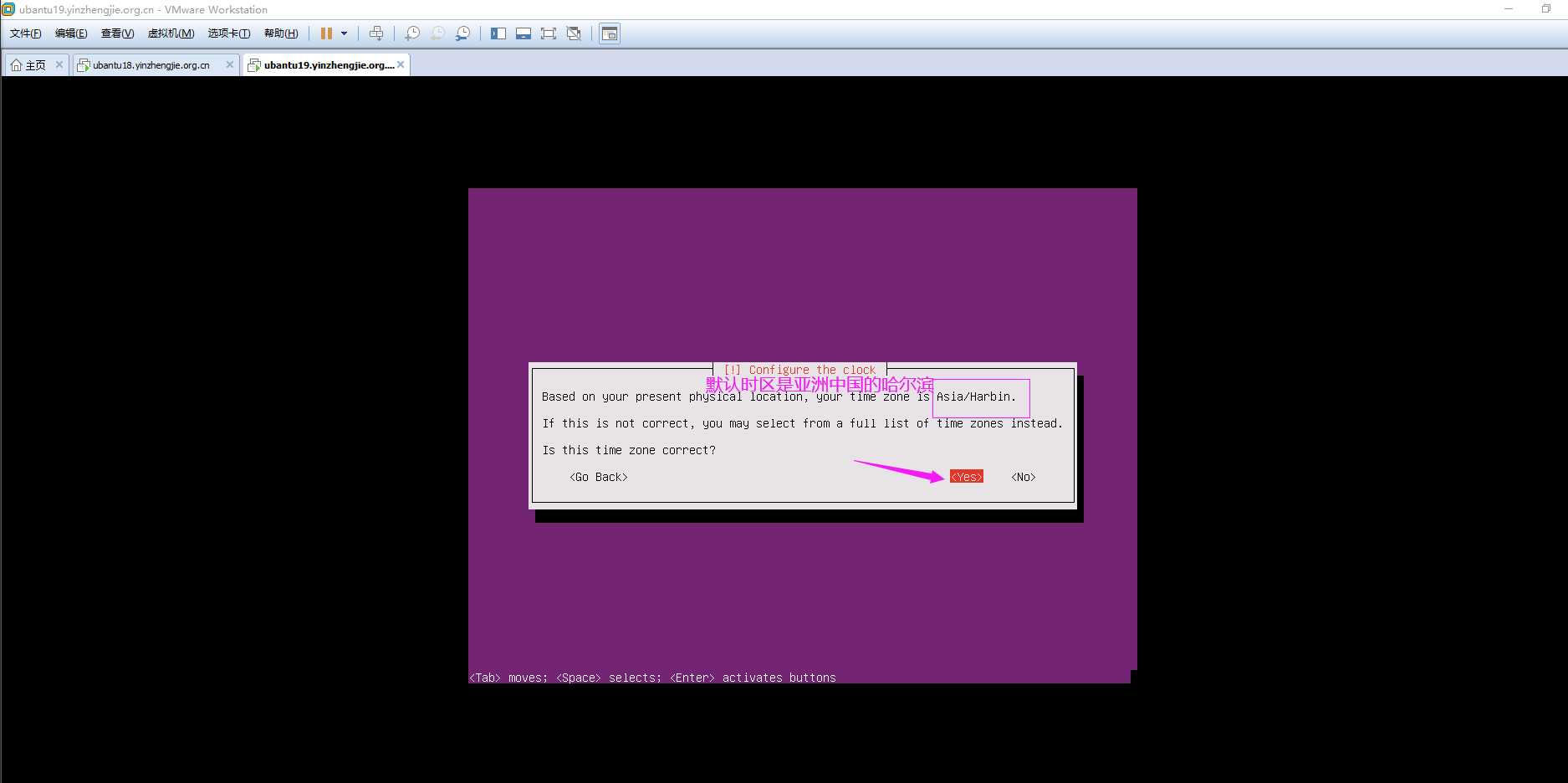Click Send Ctrl+Alt+Del toolbar icon
Viewport: 1568px width, 783px height.
click(376, 33)
